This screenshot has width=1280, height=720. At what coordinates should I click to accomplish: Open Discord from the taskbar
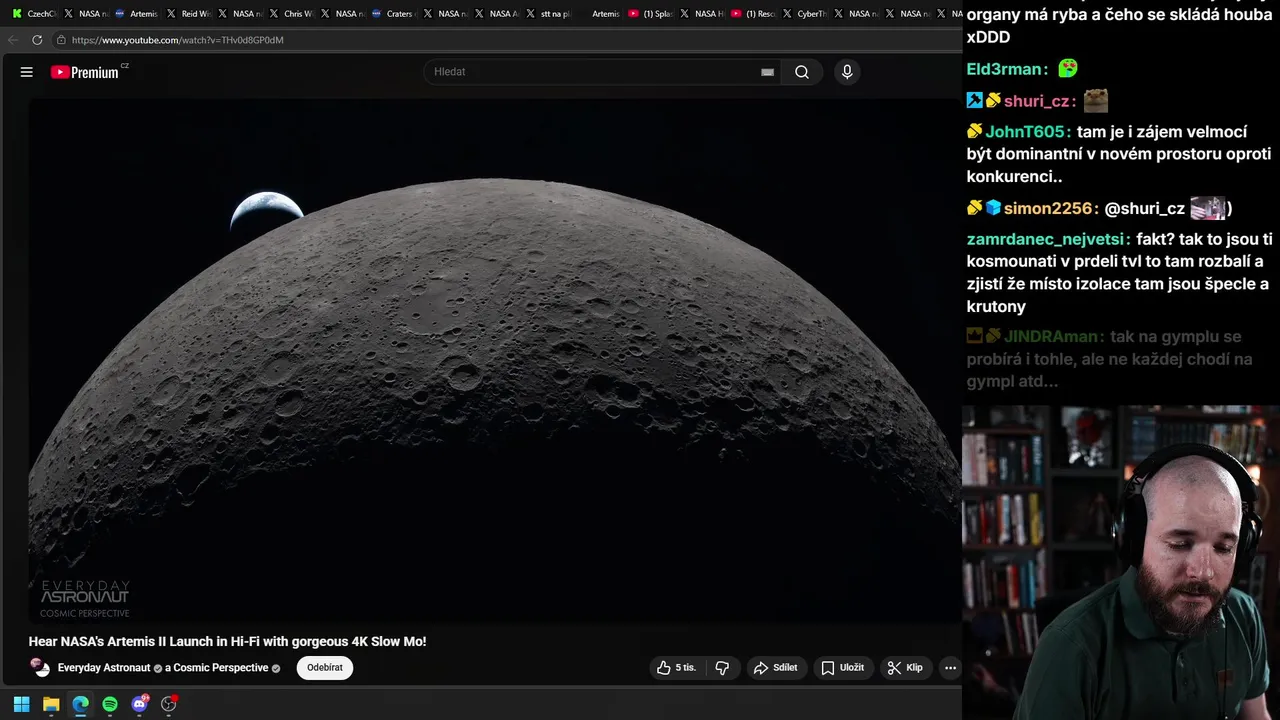140,704
